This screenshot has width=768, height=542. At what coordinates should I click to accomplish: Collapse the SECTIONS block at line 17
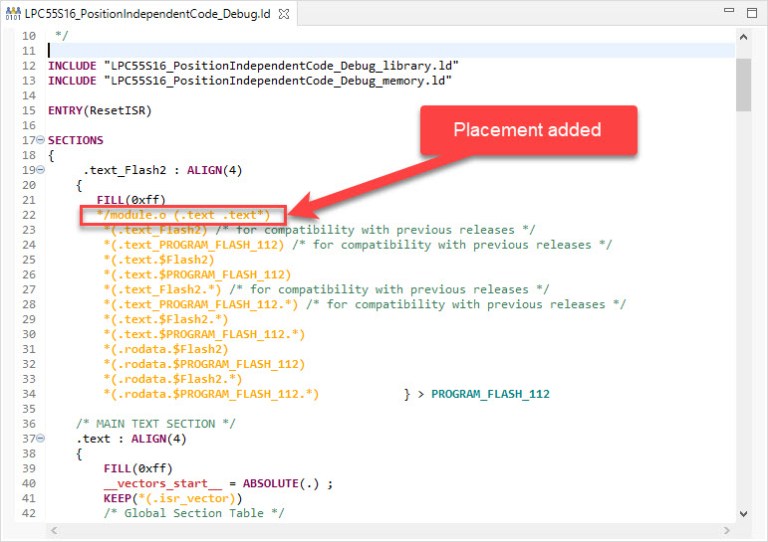[40, 140]
